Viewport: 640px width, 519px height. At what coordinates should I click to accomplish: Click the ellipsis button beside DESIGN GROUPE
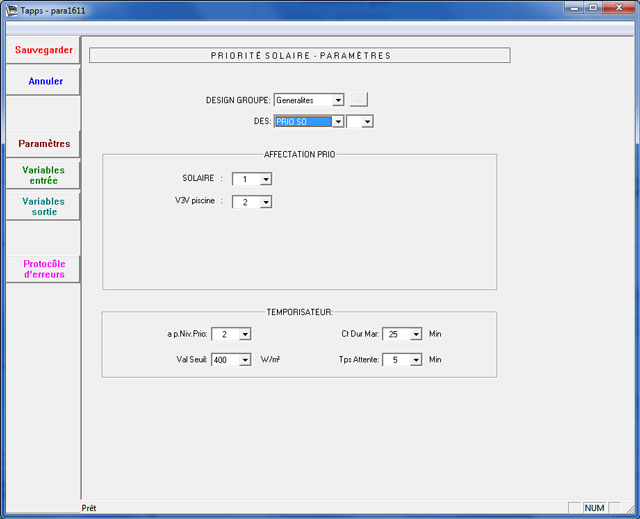[359, 100]
